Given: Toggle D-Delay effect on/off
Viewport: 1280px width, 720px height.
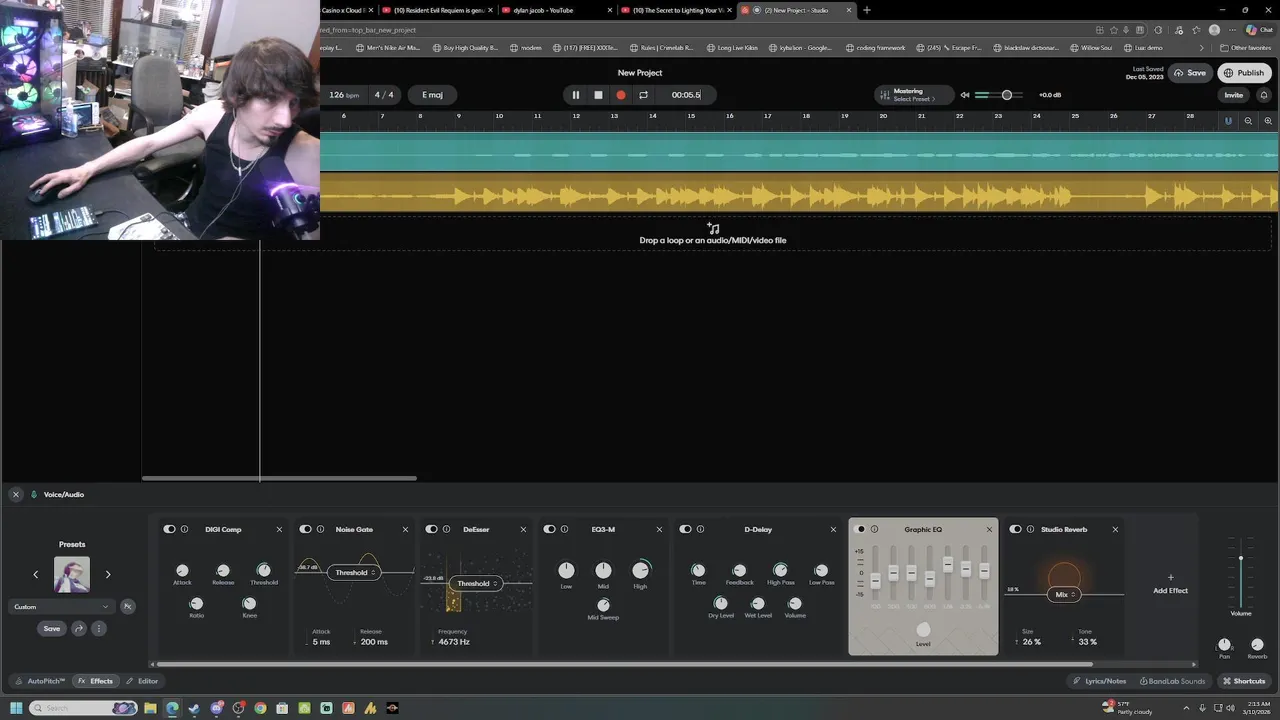Looking at the screenshot, I should pos(685,529).
